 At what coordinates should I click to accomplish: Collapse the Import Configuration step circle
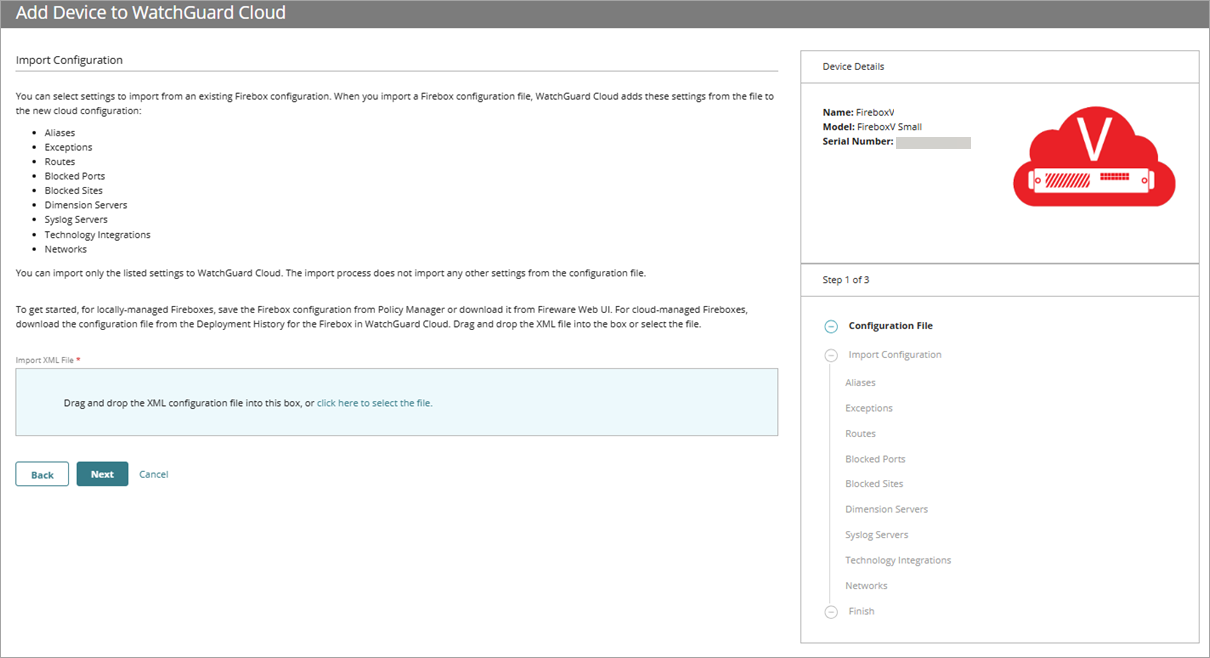[831, 355]
